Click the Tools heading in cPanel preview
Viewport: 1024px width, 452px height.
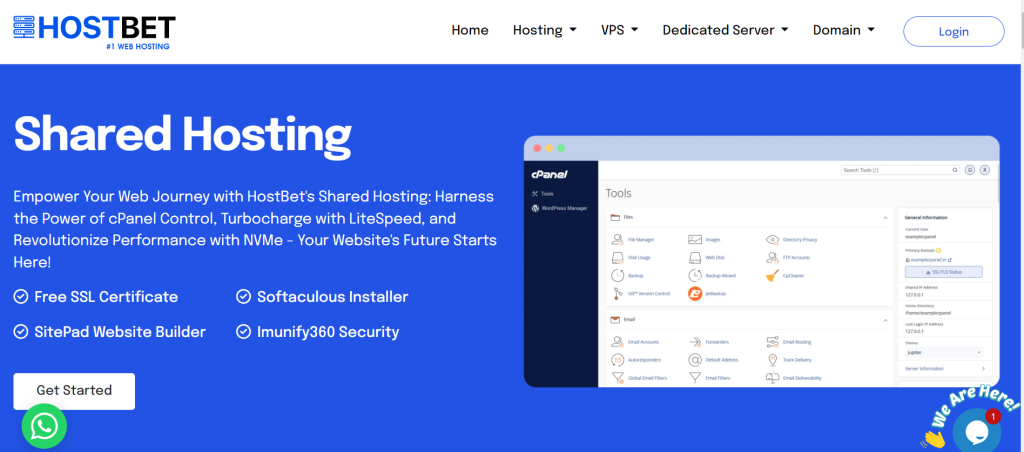click(x=618, y=193)
